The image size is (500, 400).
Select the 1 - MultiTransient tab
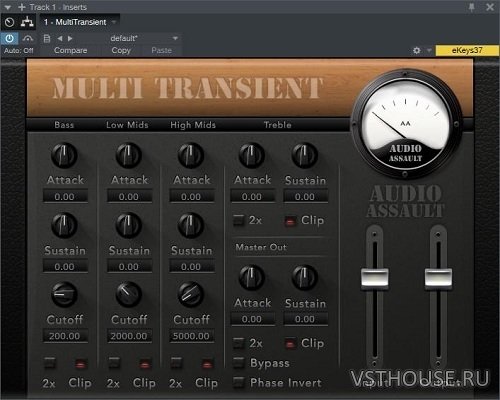pyautogui.click(x=75, y=22)
